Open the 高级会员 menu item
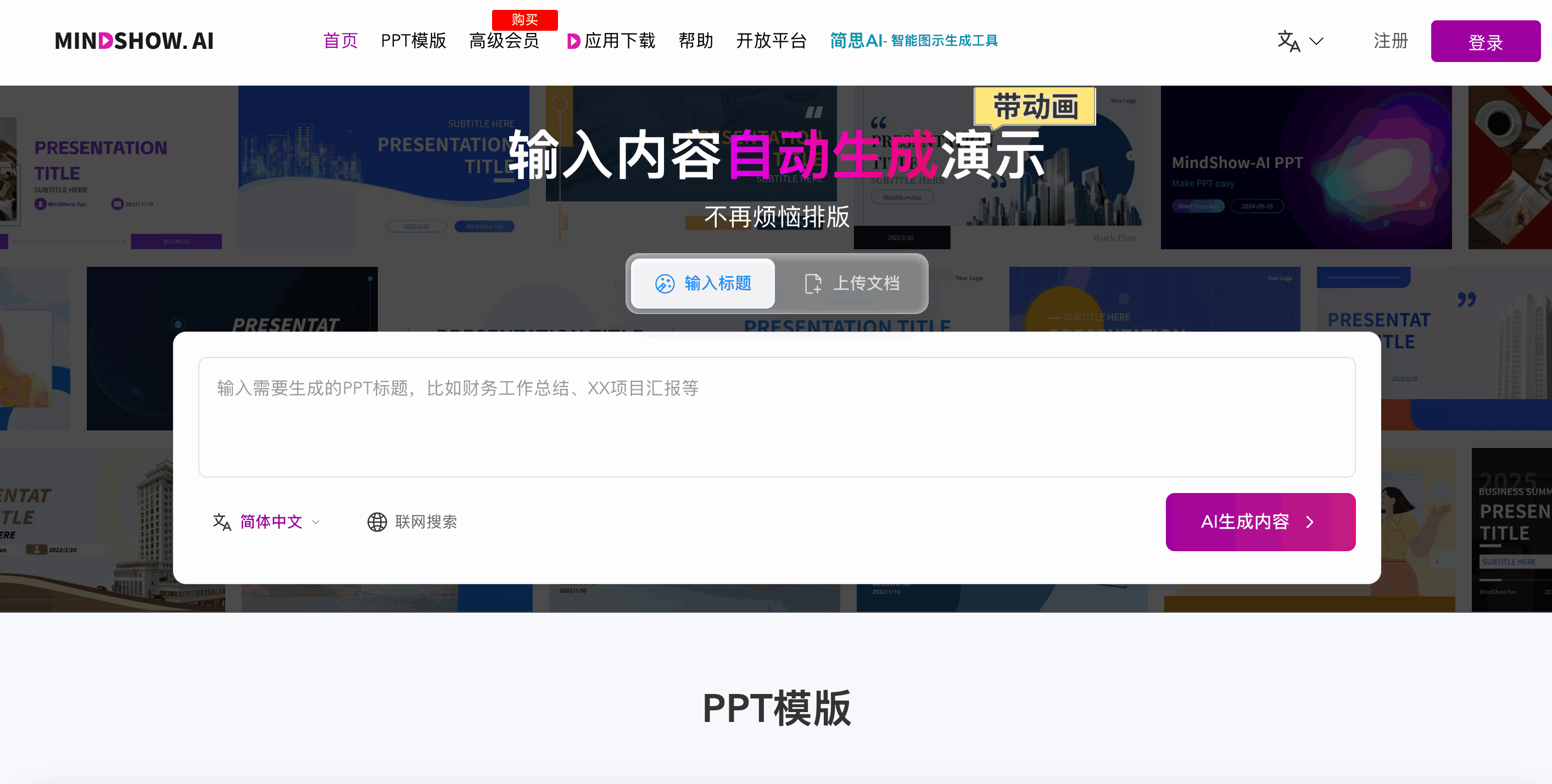The width and height of the screenshot is (1552, 784). (x=504, y=41)
